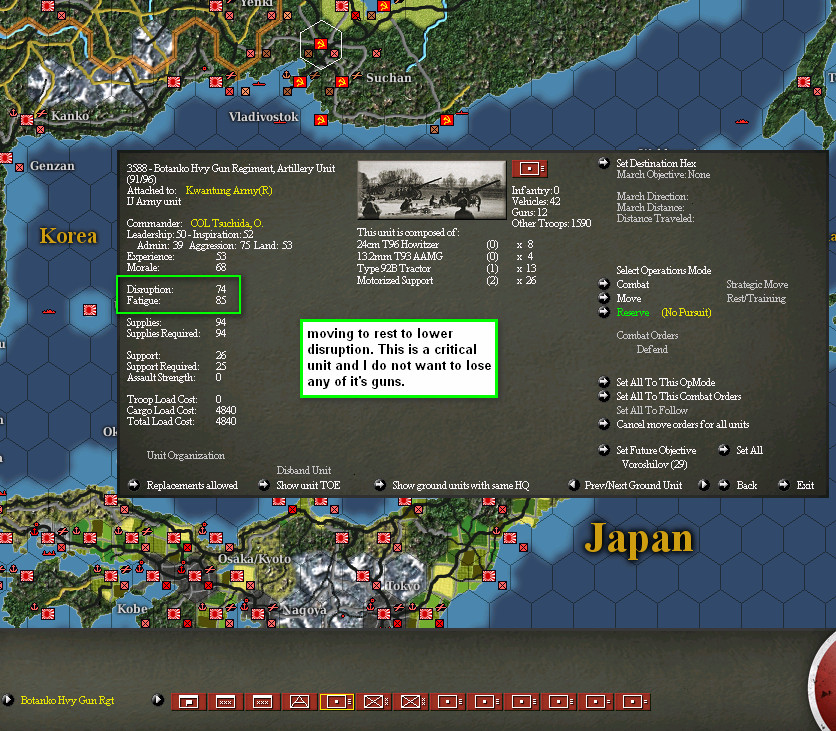Click Vladivostok city label on map
The height and width of the screenshot is (731, 836).
click(263, 116)
